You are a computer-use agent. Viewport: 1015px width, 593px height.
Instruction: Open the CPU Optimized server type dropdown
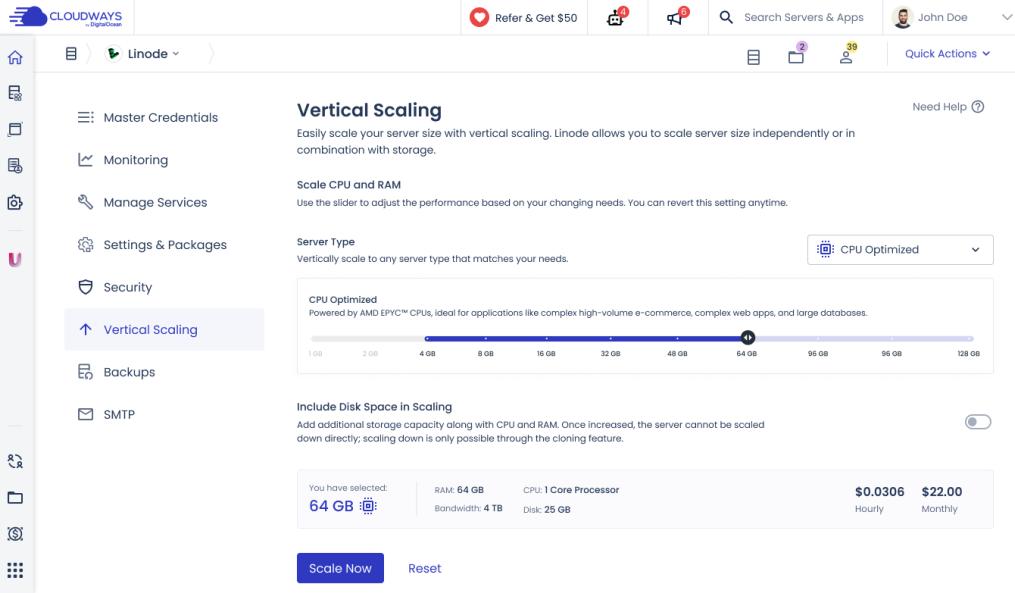900,250
